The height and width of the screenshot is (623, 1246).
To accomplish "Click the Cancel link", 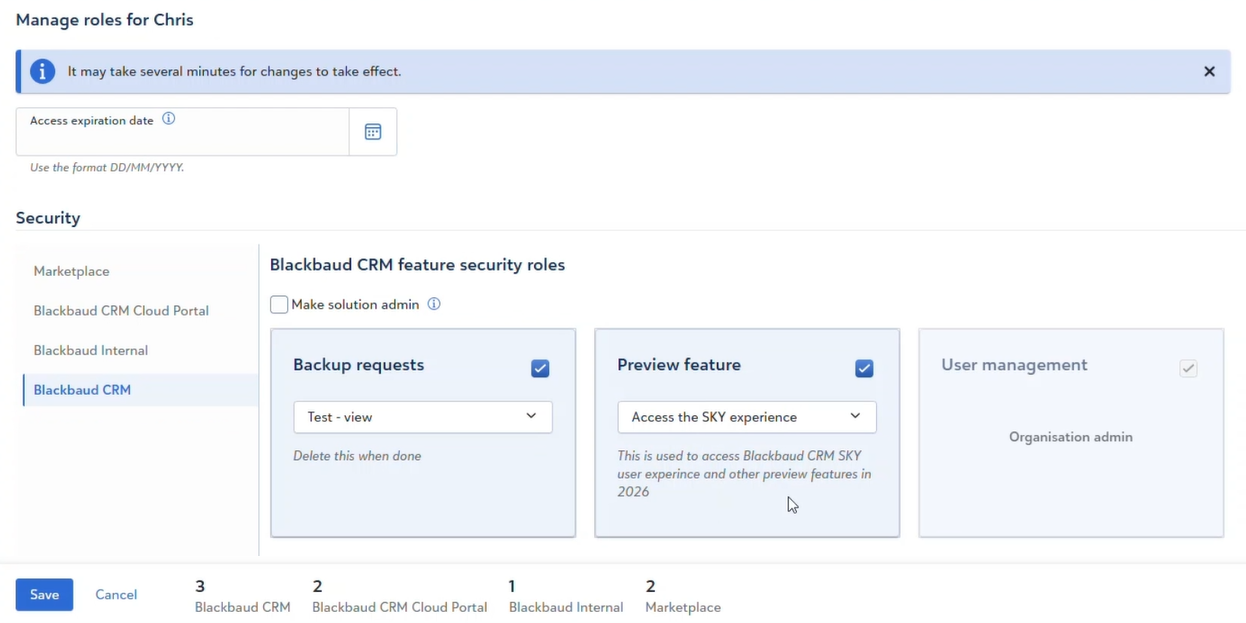I will click(116, 595).
